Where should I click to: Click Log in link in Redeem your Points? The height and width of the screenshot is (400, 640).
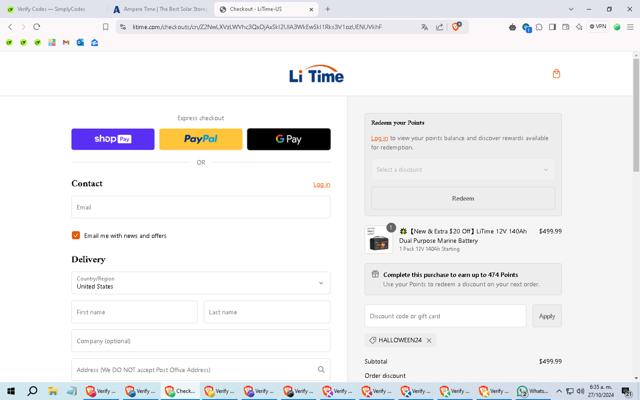point(379,138)
